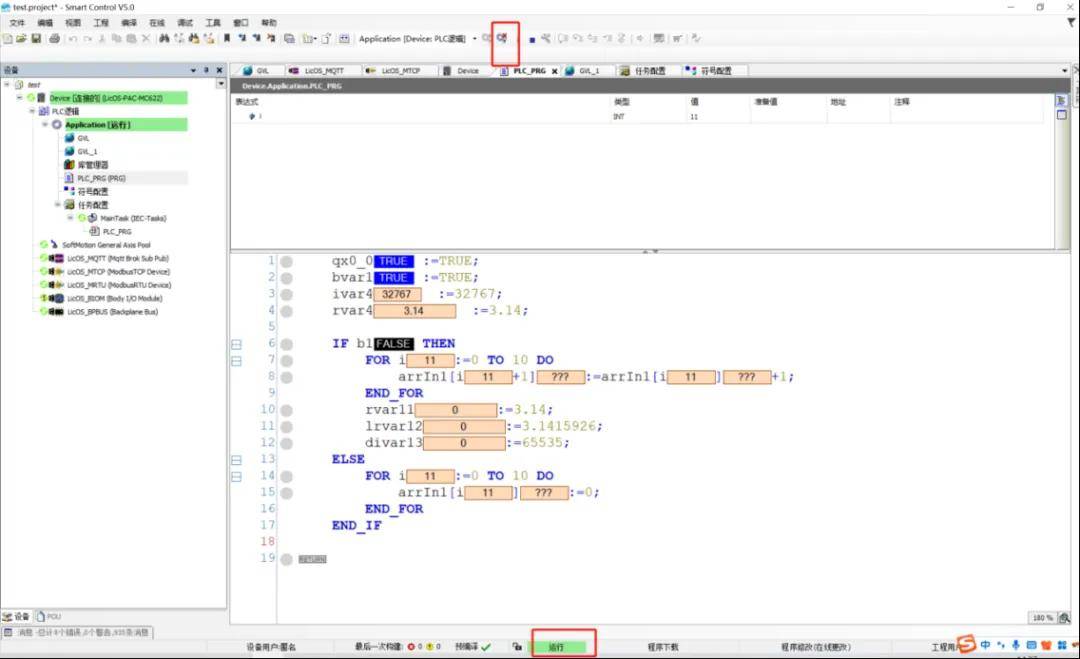Toggle the breakpoint marker on code line 6
The image size is (1080, 659).
point(286,344)
